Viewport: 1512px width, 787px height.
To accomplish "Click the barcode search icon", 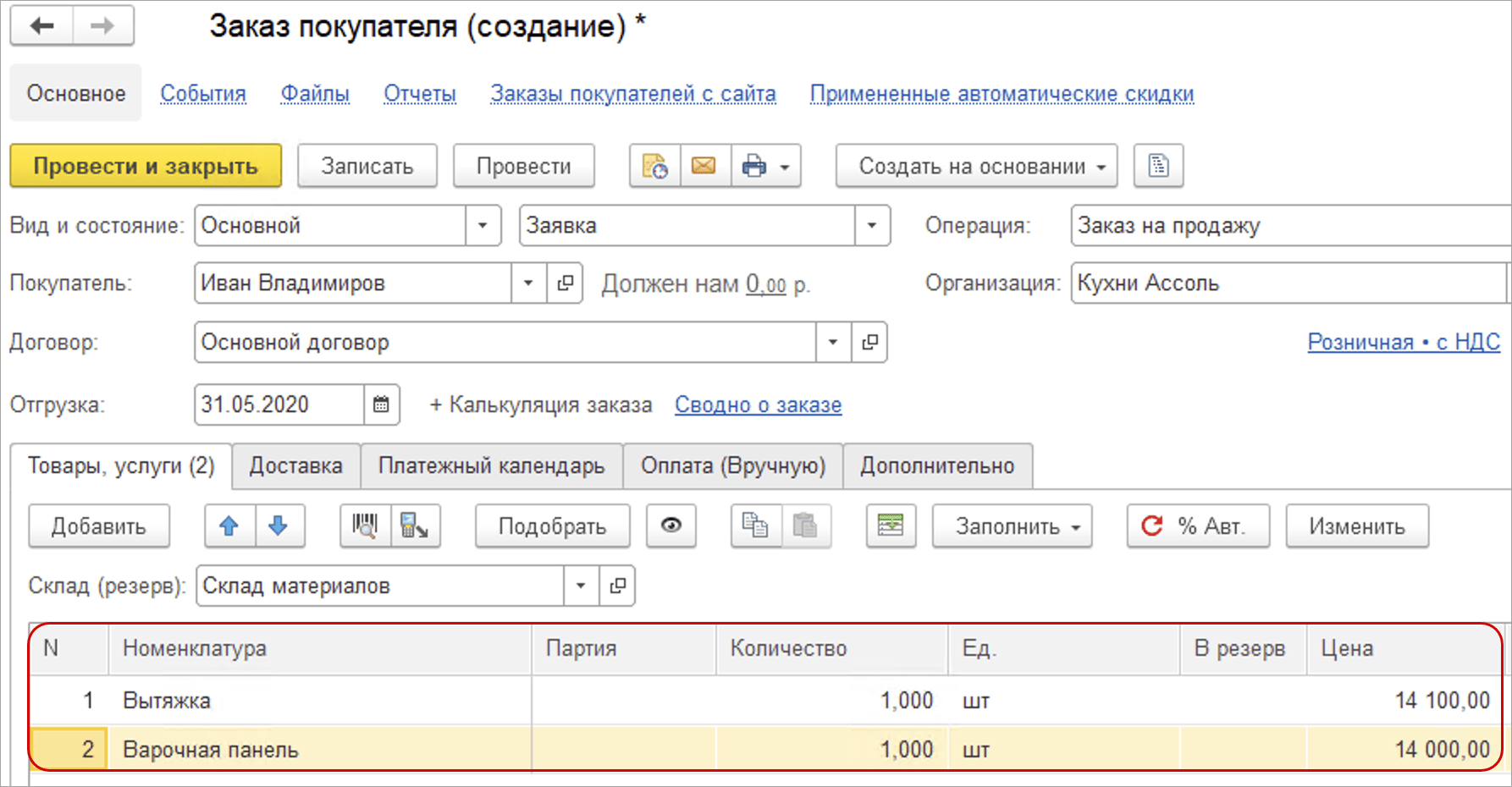I will pyautogui.click(x=365, y=526).
